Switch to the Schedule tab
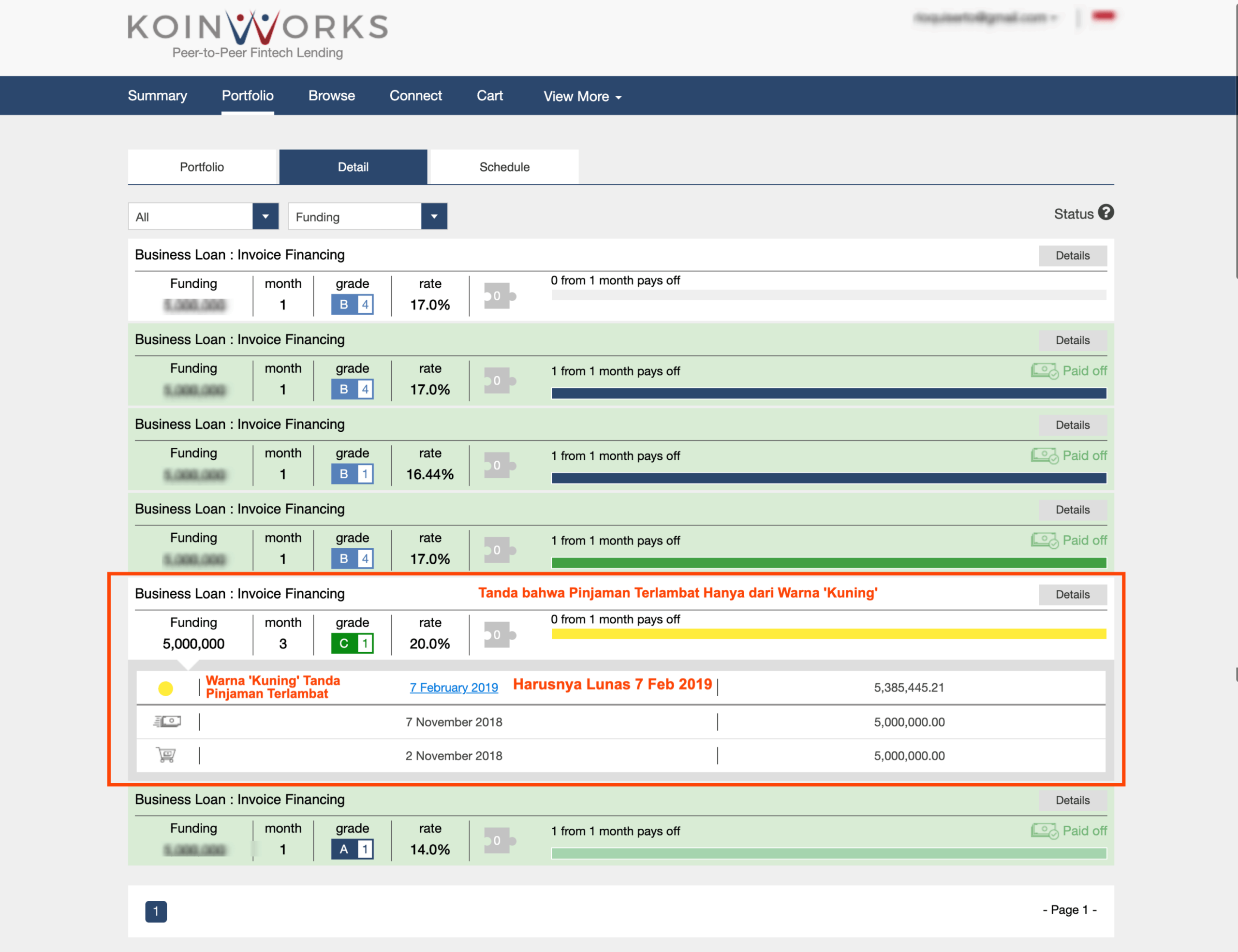The height and width of the screenshot is (952, 1238). [x=503, y=167]
